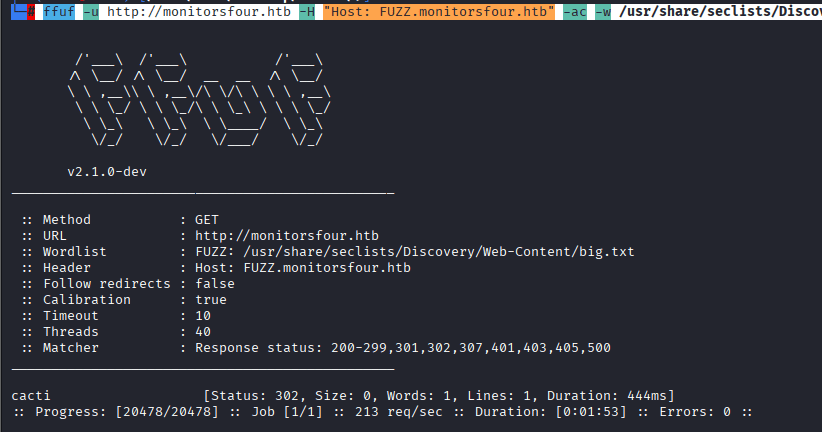Click the "cacti" subdomain result
The height and width of the screenshot is (432, 822).
pos(30,396)
